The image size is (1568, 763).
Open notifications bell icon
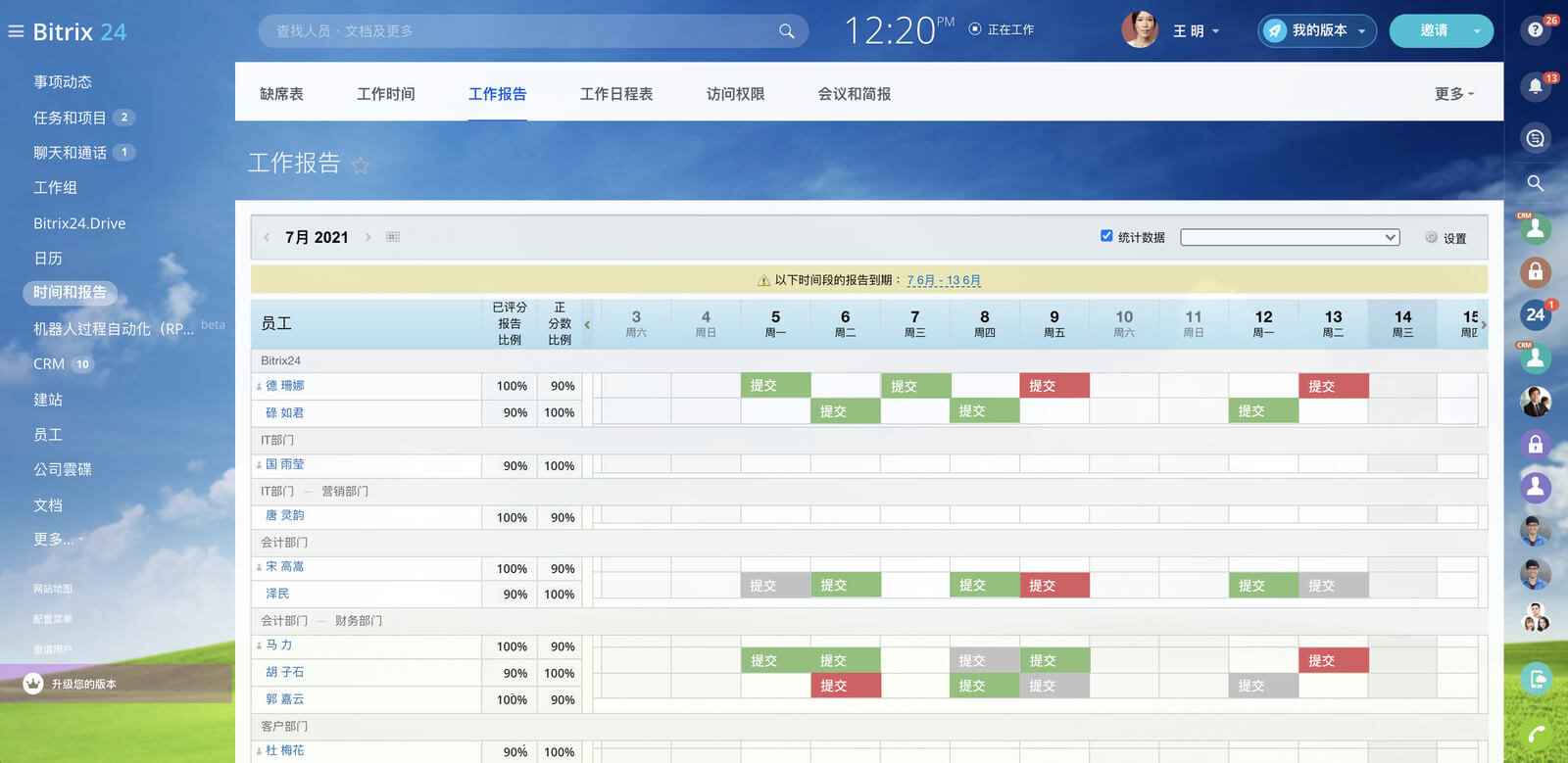point(1535,86)
